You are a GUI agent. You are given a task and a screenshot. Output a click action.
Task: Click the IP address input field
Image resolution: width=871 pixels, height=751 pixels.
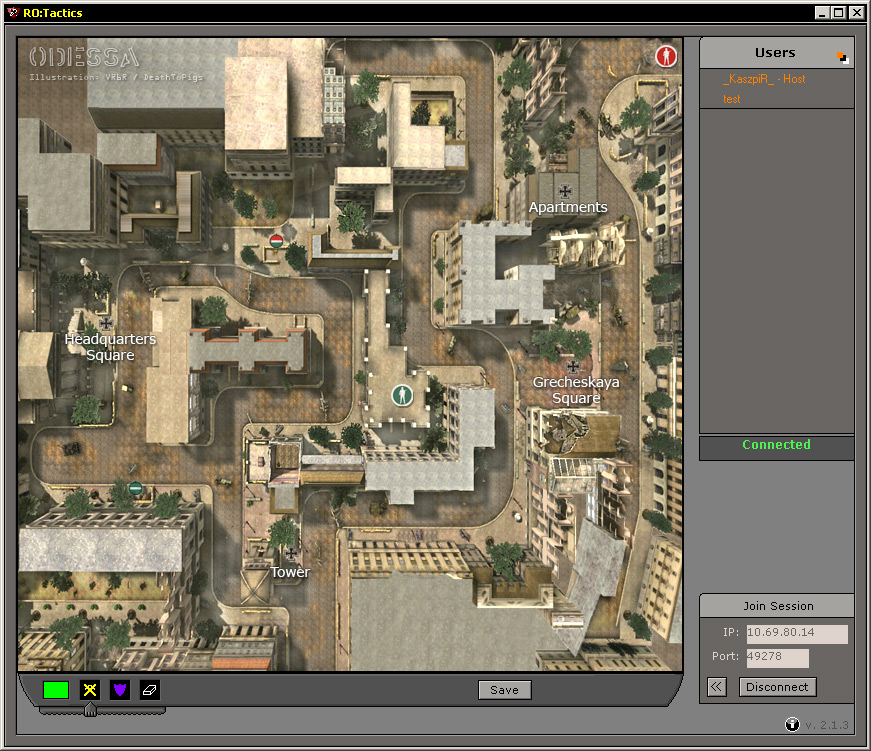click(x=797, y=634)
